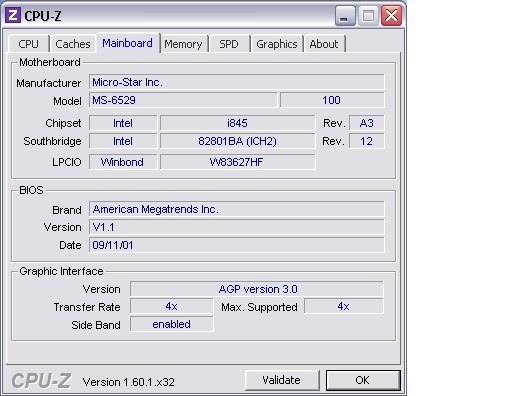The height and width of the screenshot is (396, 512).
Task: Open the SPD tab
Action: tap(229, 44)
